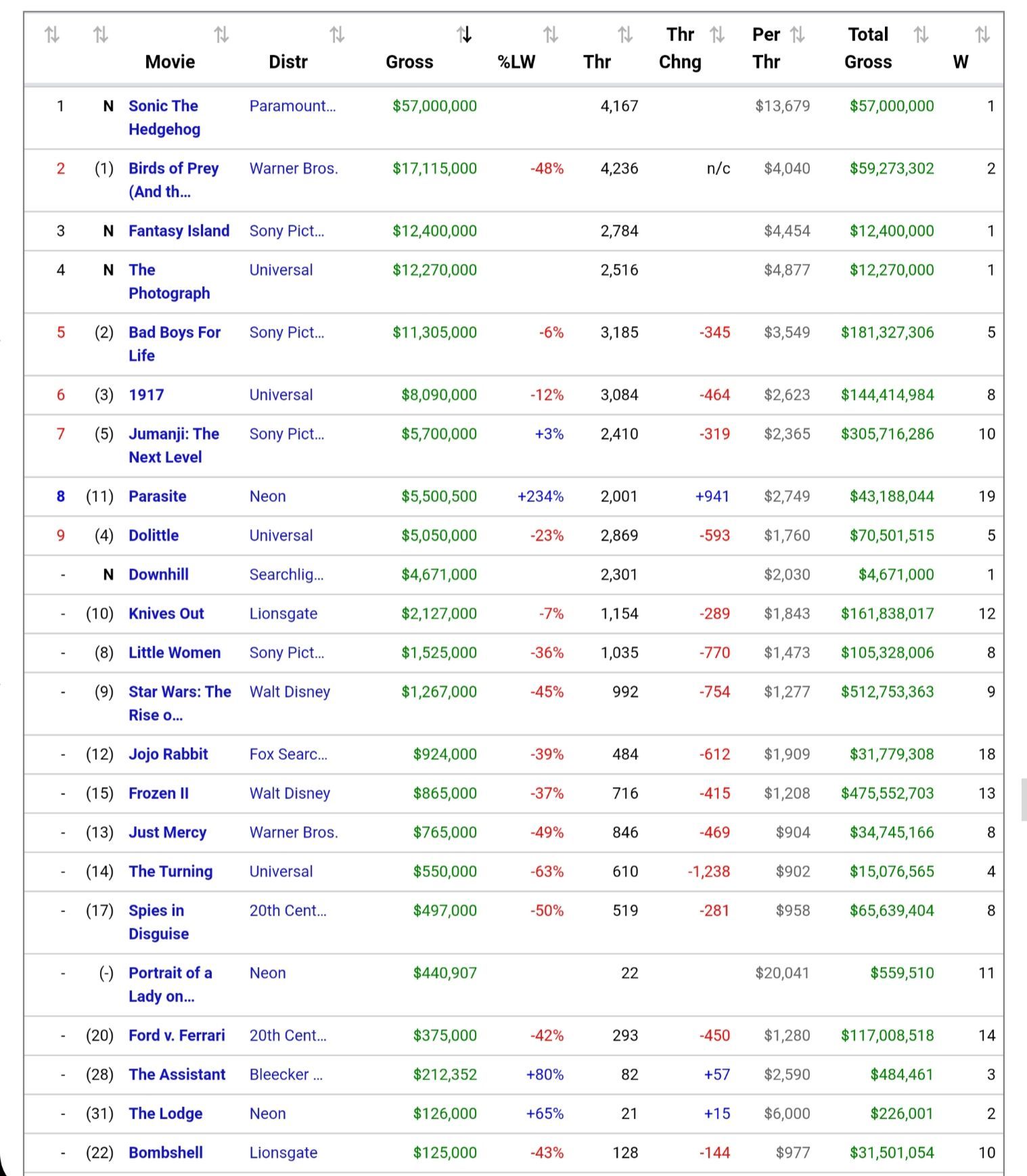Open Sonic The Hedgehog movie link
This screenshot has height=1176, width=1027.
click(164, 118)
